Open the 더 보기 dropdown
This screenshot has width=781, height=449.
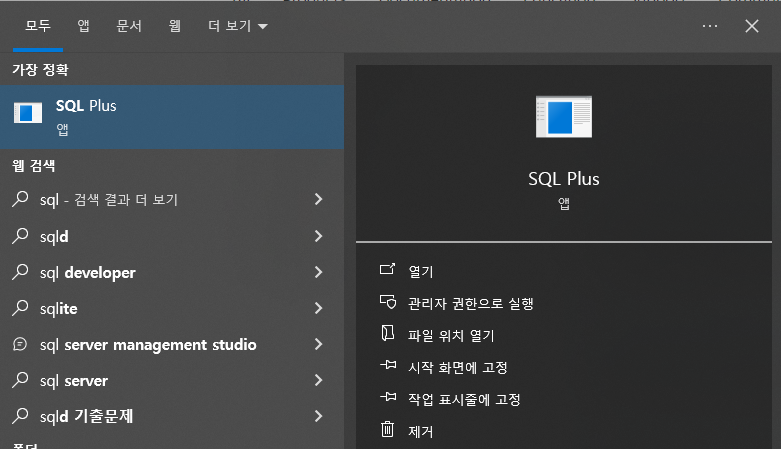click(x=238, y=26)
